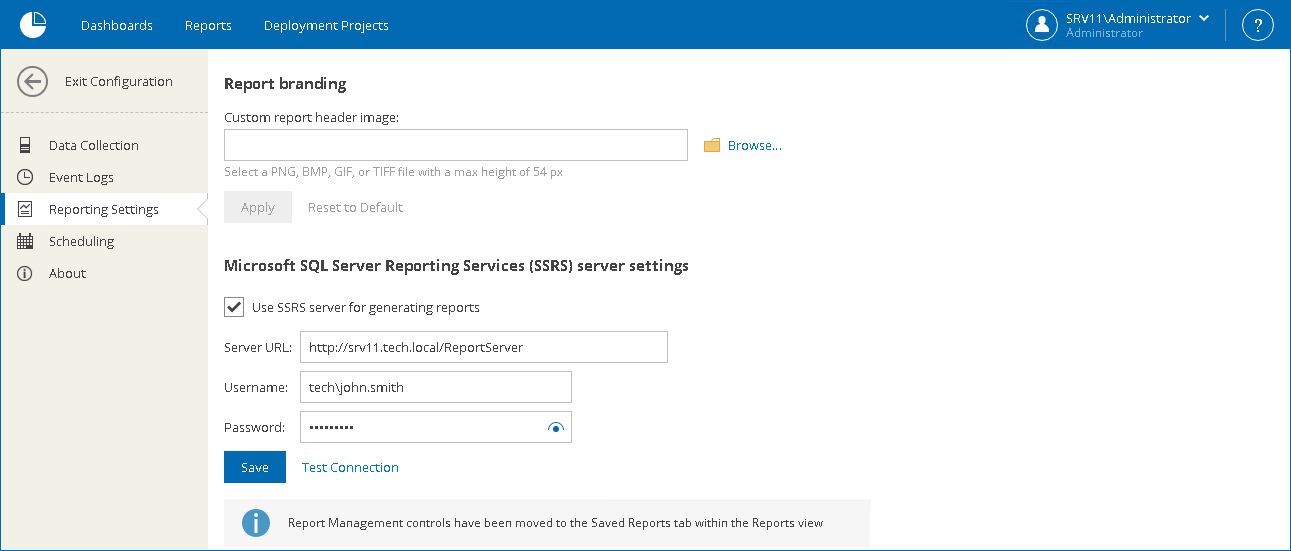The height and width of the screenshot is (551, 1291).
Task: Click the folder icon beside Browse
Action: tap(712, 146)
